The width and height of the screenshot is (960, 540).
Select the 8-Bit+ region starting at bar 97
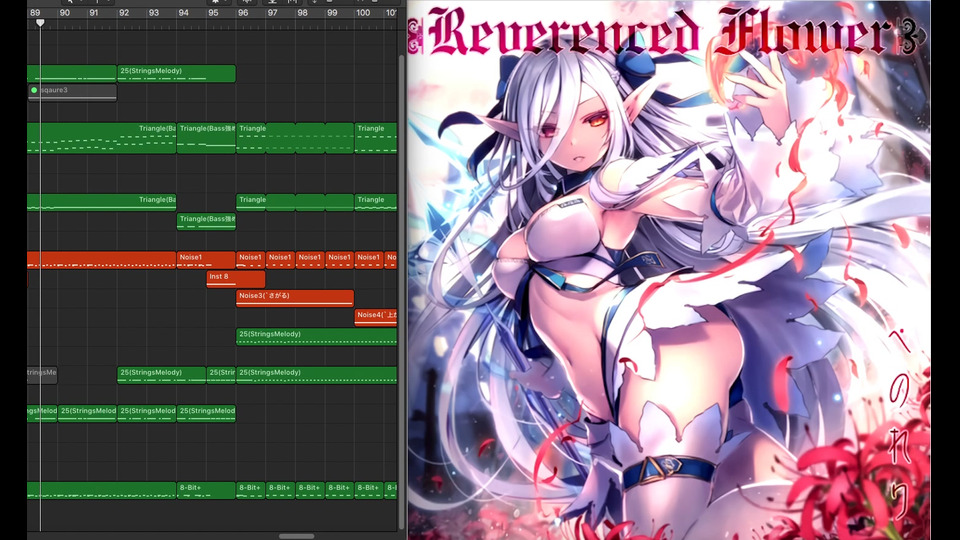pyautogui.click(x=280, y=490)
